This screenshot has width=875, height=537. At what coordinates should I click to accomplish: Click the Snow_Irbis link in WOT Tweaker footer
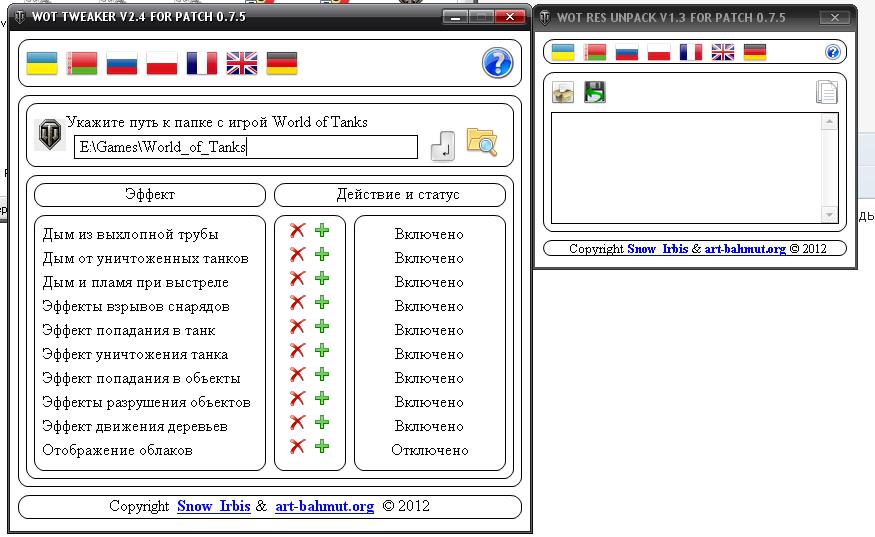(211, 506)
